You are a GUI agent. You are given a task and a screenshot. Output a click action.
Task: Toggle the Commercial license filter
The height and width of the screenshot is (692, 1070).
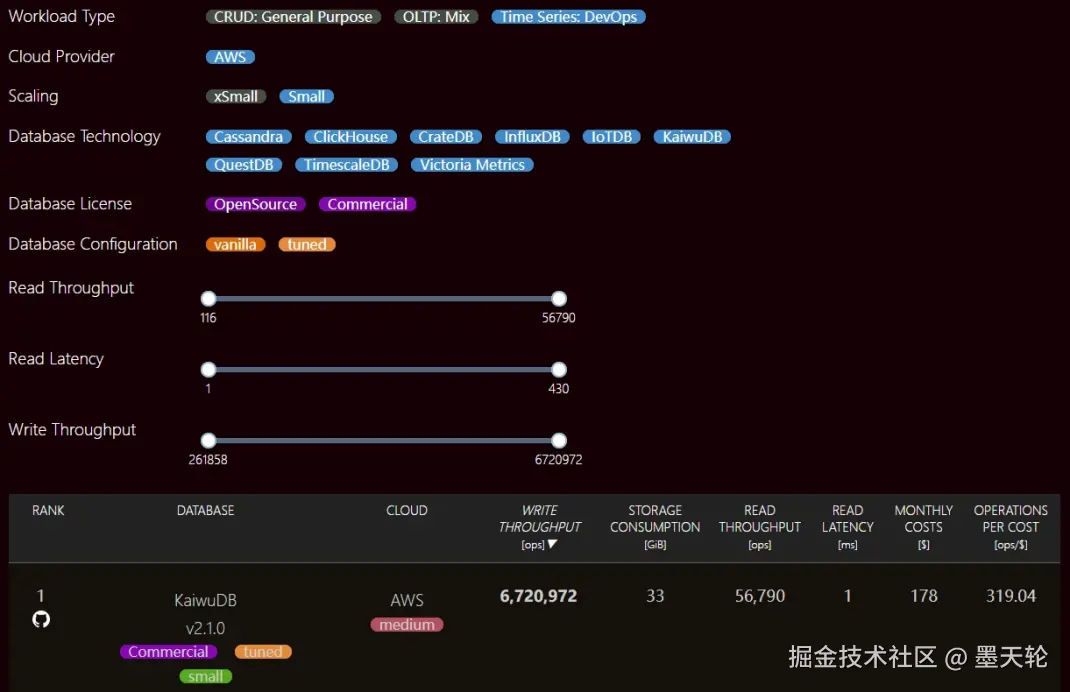pyautogui.click(x=367, y=204)
